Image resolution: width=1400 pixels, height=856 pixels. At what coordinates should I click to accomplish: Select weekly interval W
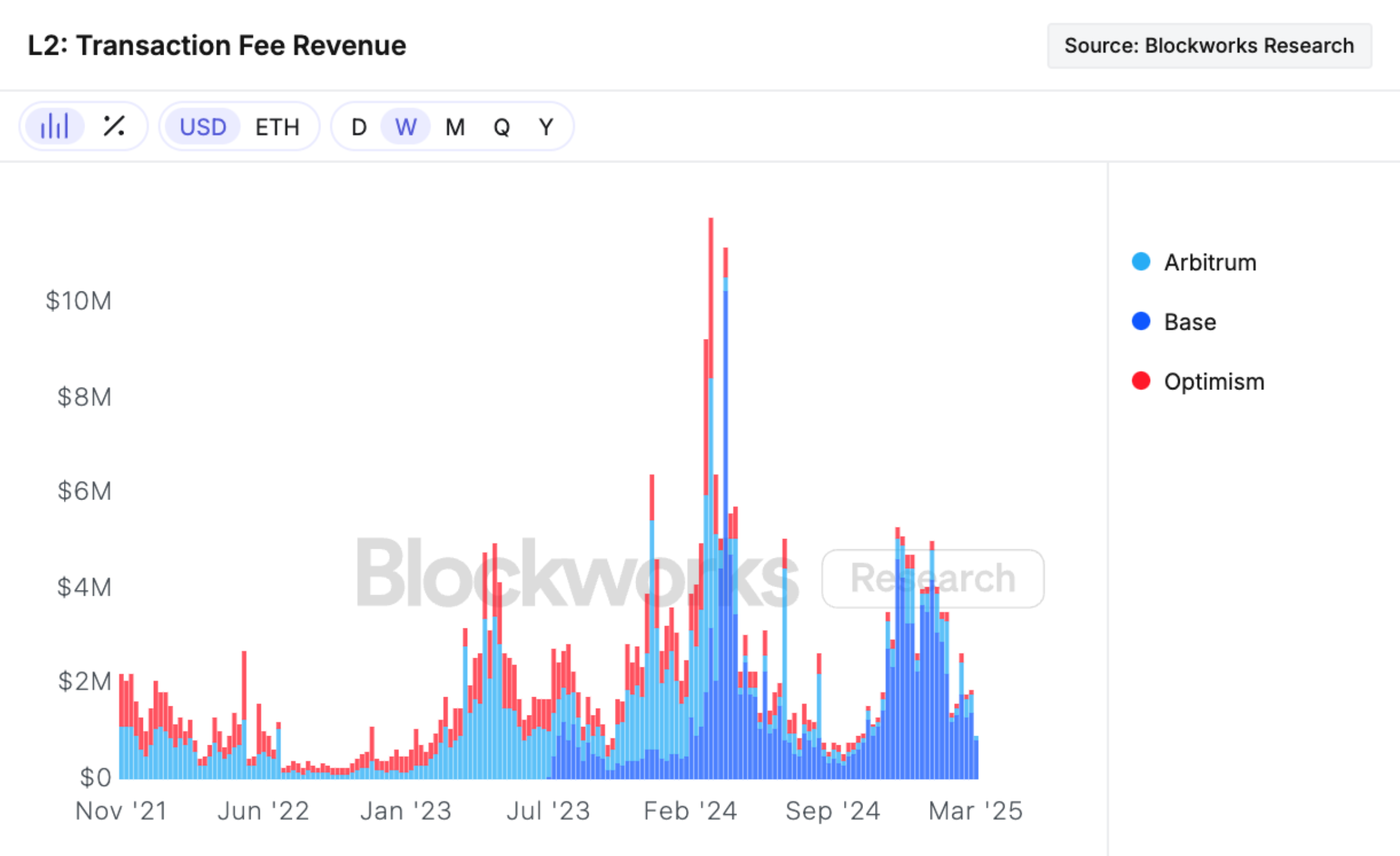coord(406,127)
